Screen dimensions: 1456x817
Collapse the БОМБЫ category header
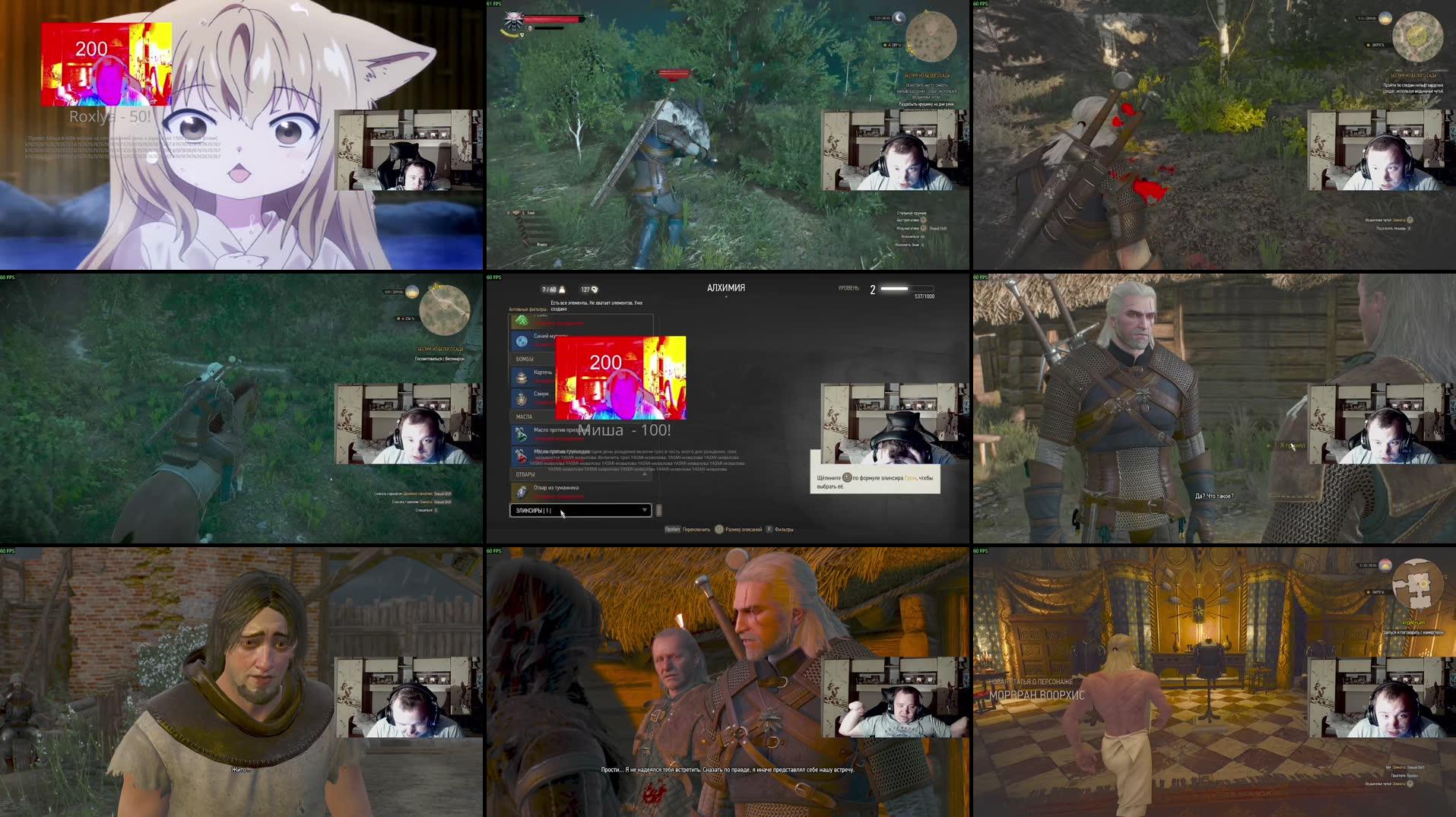[533, 359]
